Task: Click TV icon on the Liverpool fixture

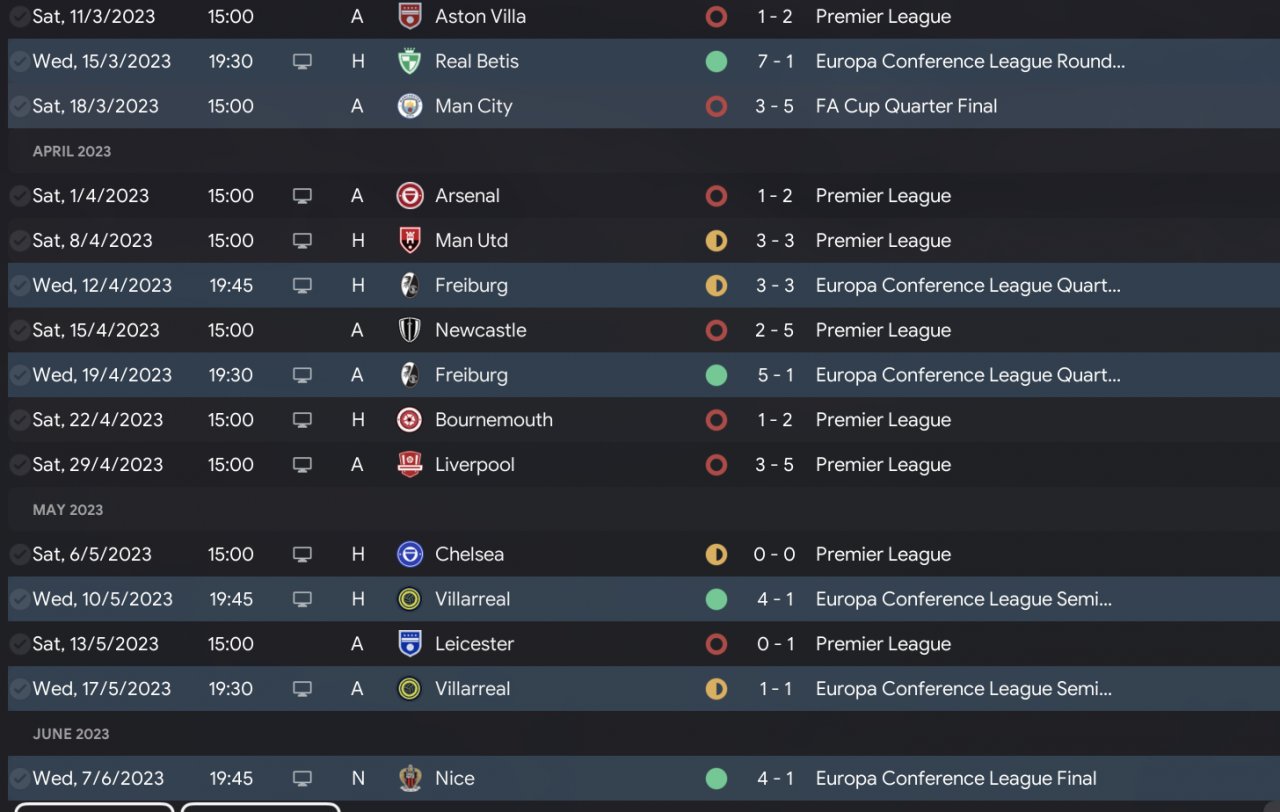Action: tap(302, 465)
